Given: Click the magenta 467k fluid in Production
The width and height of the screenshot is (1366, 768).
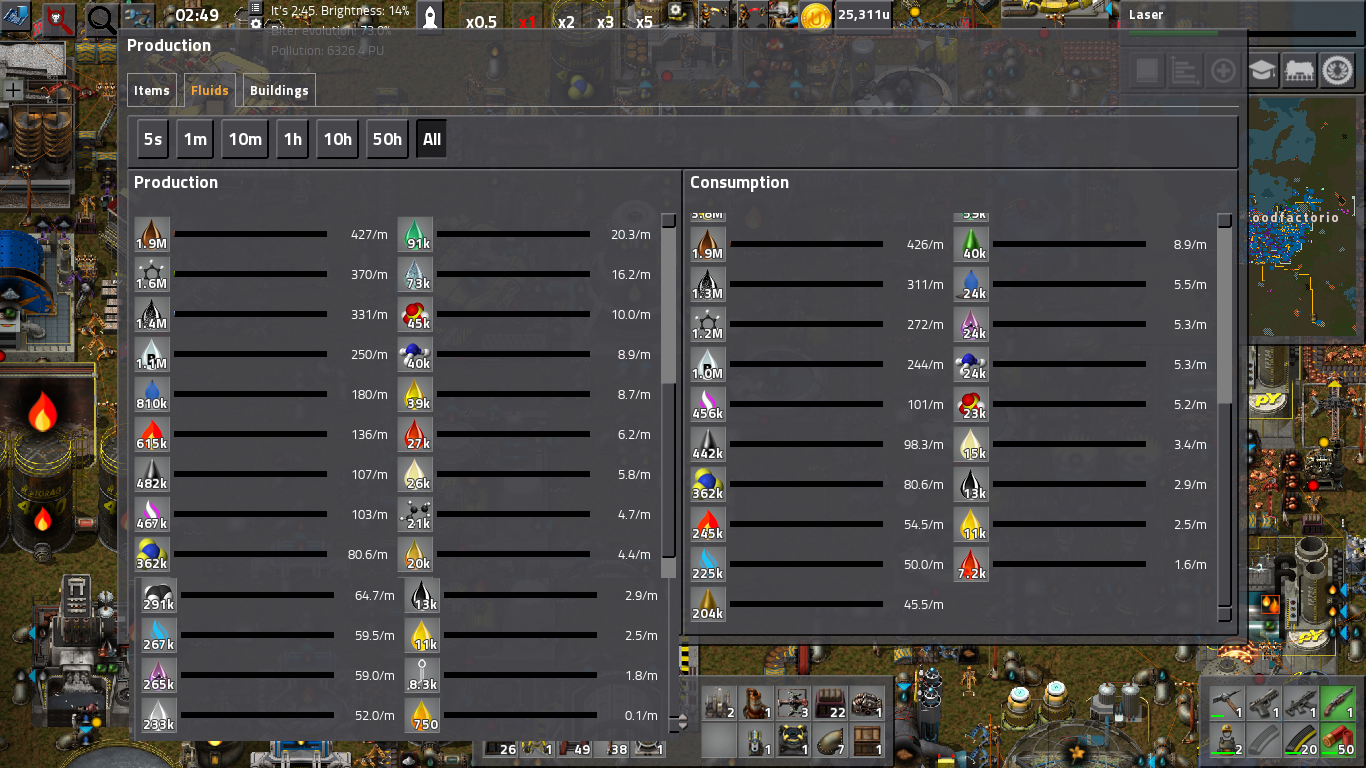Looking at the screenshot, I should click(152, 515).
